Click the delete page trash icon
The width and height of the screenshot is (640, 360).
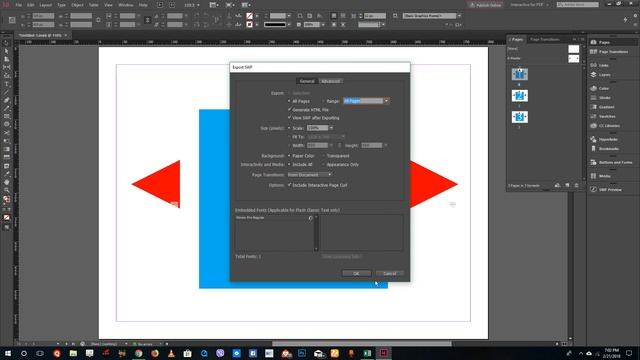point(577,185)
